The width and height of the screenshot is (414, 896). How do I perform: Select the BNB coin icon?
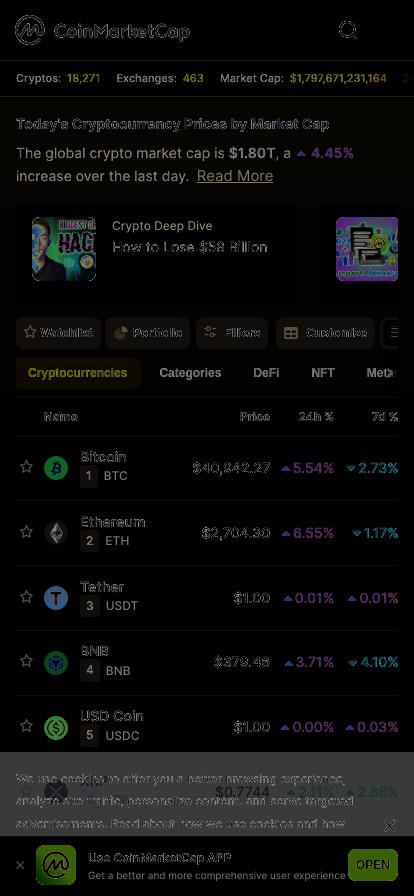coord(56,663)
